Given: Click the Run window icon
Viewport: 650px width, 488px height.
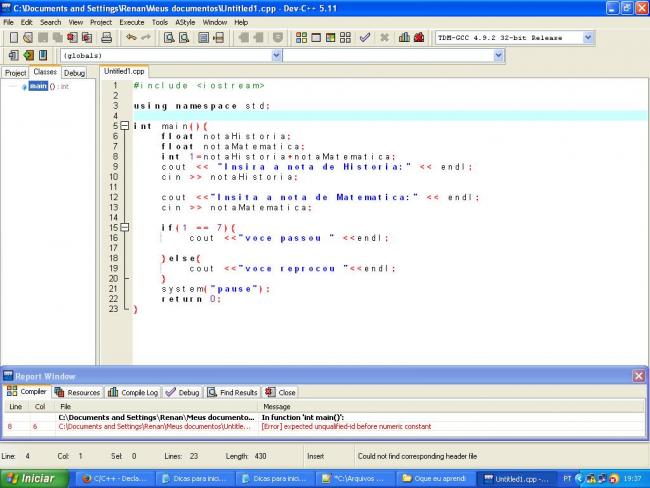Looking at the screenshot, I should 316,38.
